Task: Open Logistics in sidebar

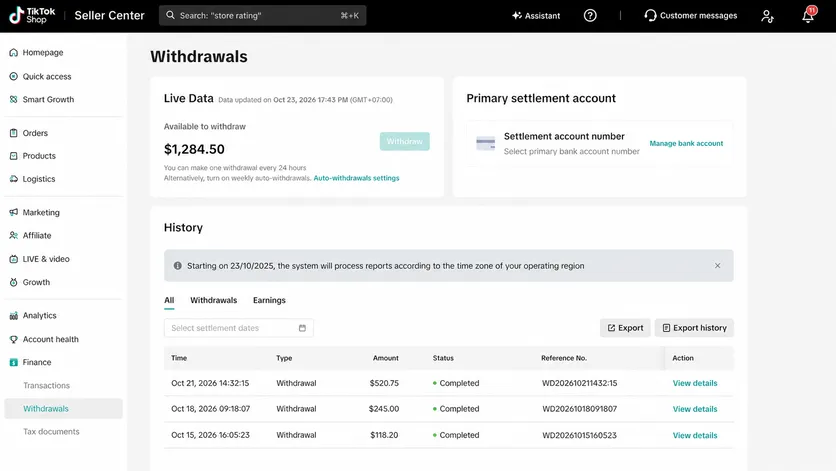Action: (x=33, y=179)
